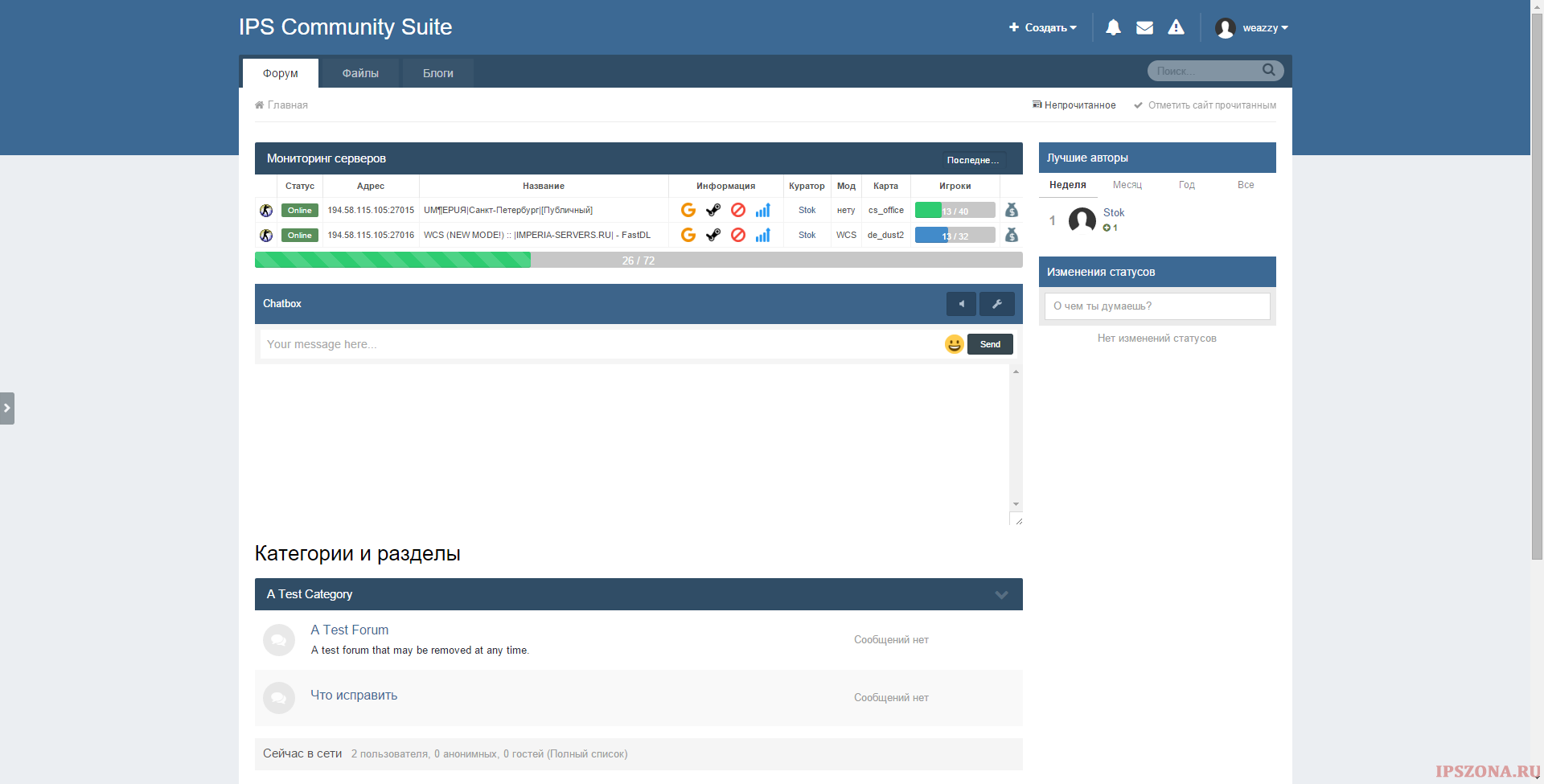Switch to the Блоги tab
1544x784 pixels.
tap(438, 73)
